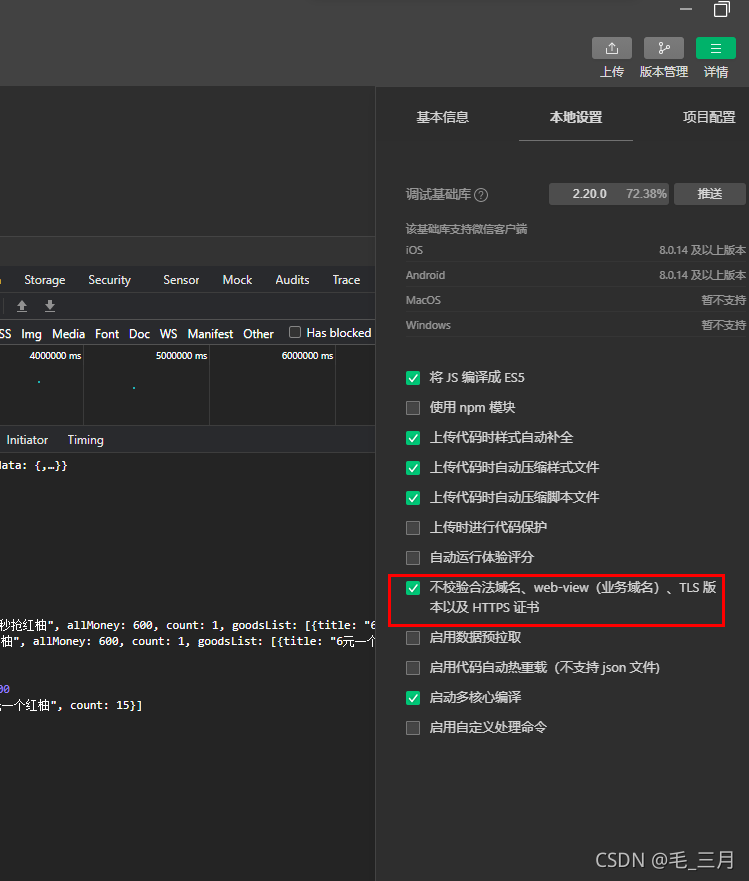The height and width of the screenshot is (881, 749).
Task: Check the Has blocked checkbox
Action: pos(294,332)
